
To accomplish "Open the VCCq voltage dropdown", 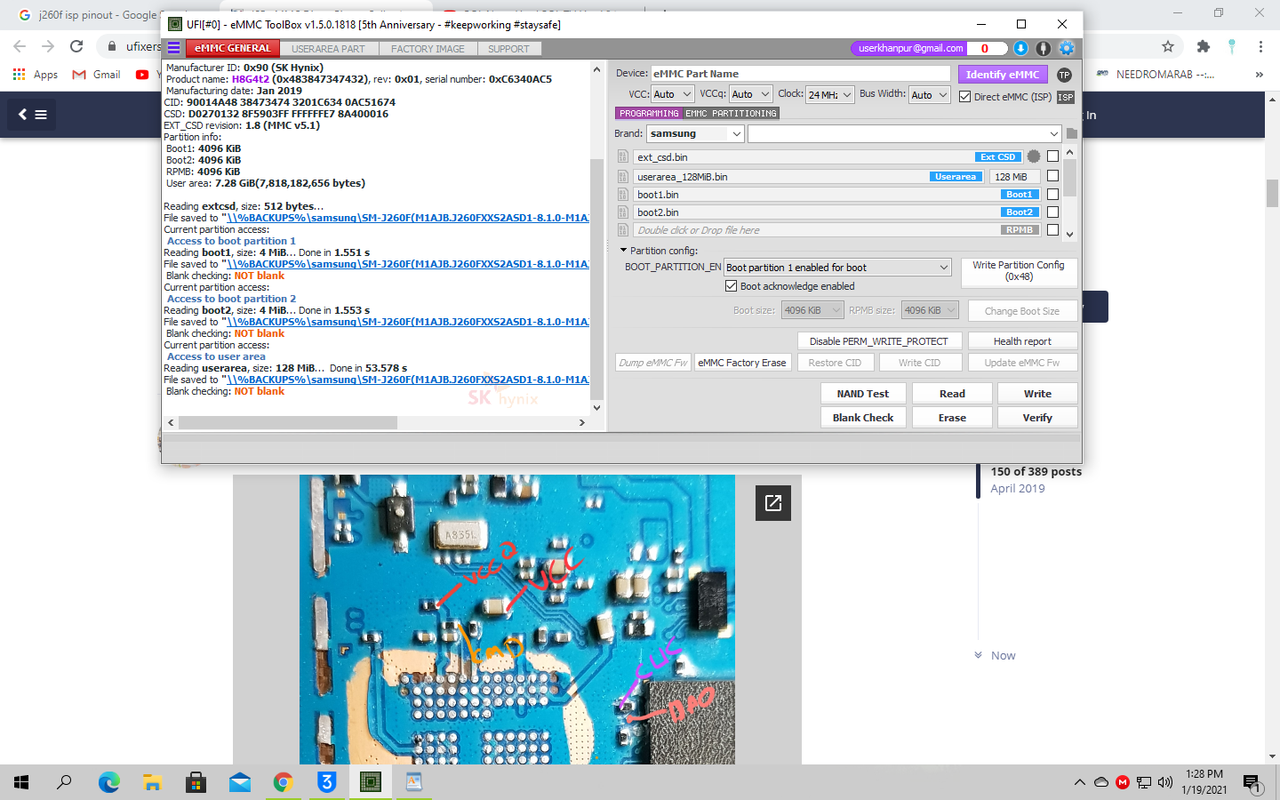I will point(750,94).
